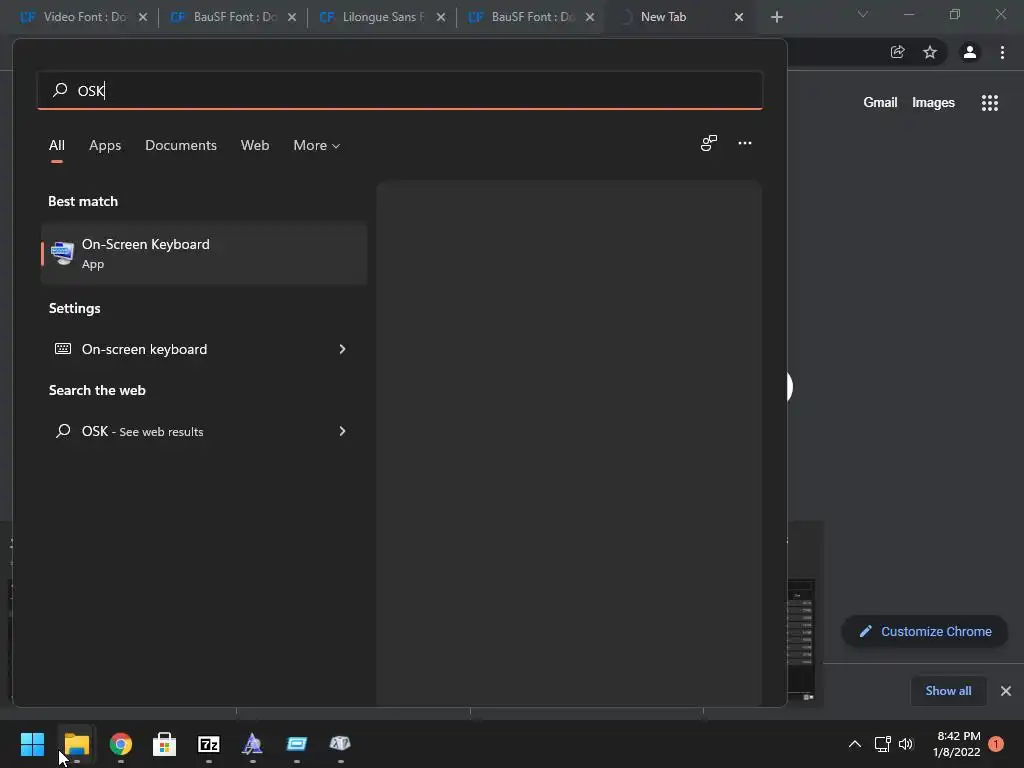Screen dimensions: 1024x768
Task: Show hidden icons in the system tray
Action: click(854, 744)
